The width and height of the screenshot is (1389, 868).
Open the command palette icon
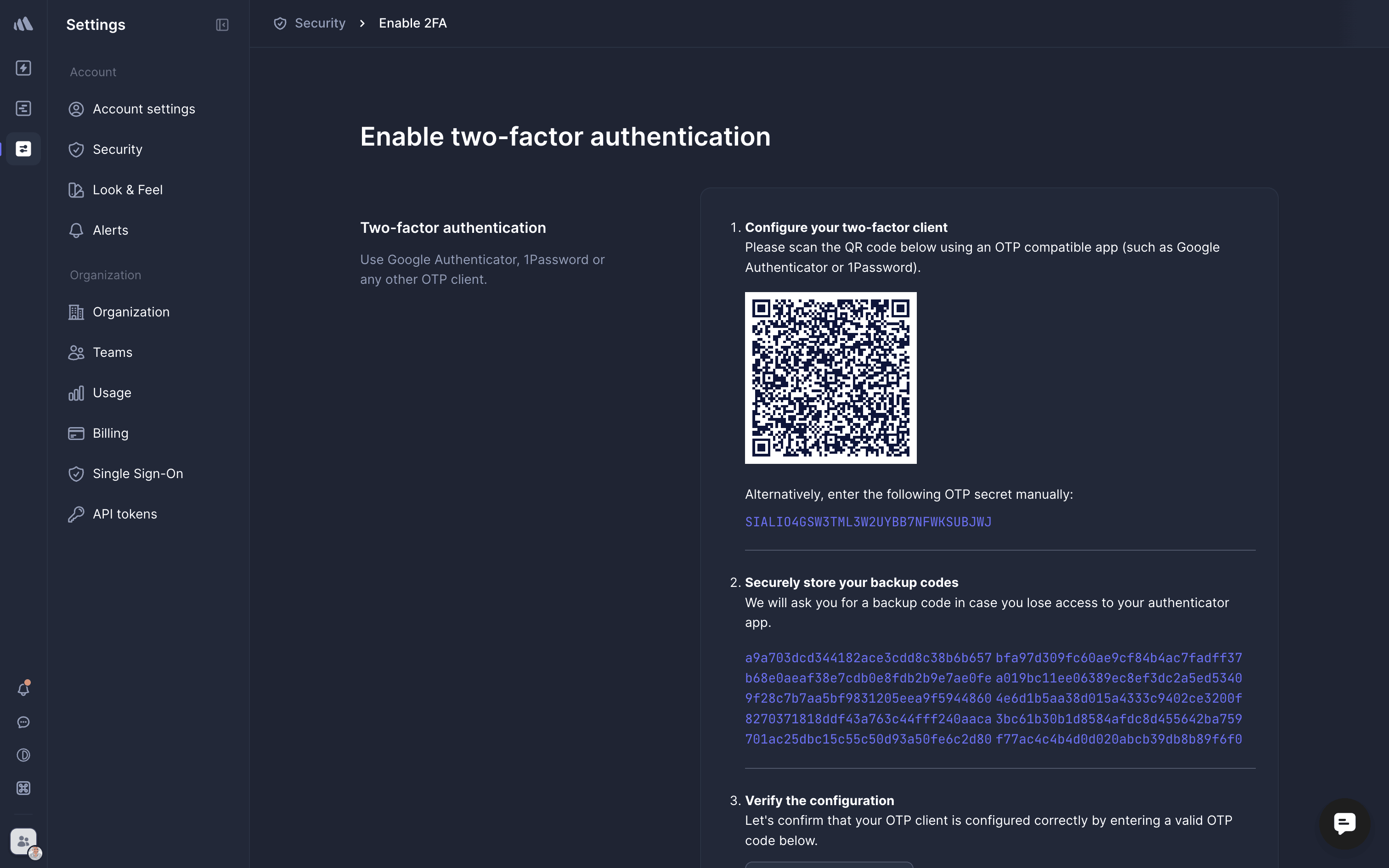pyautogui.click(x=23, y=788)
